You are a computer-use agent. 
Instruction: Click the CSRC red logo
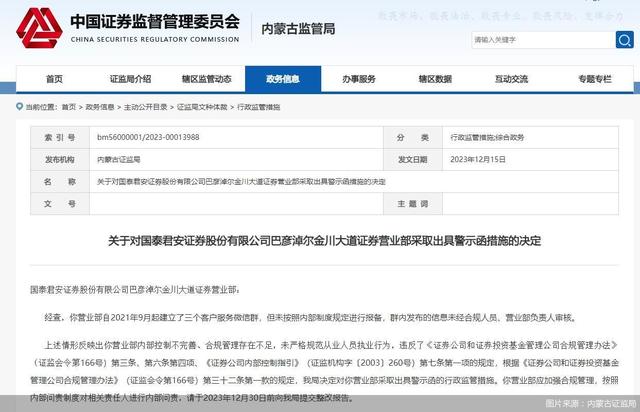point(39,28)
